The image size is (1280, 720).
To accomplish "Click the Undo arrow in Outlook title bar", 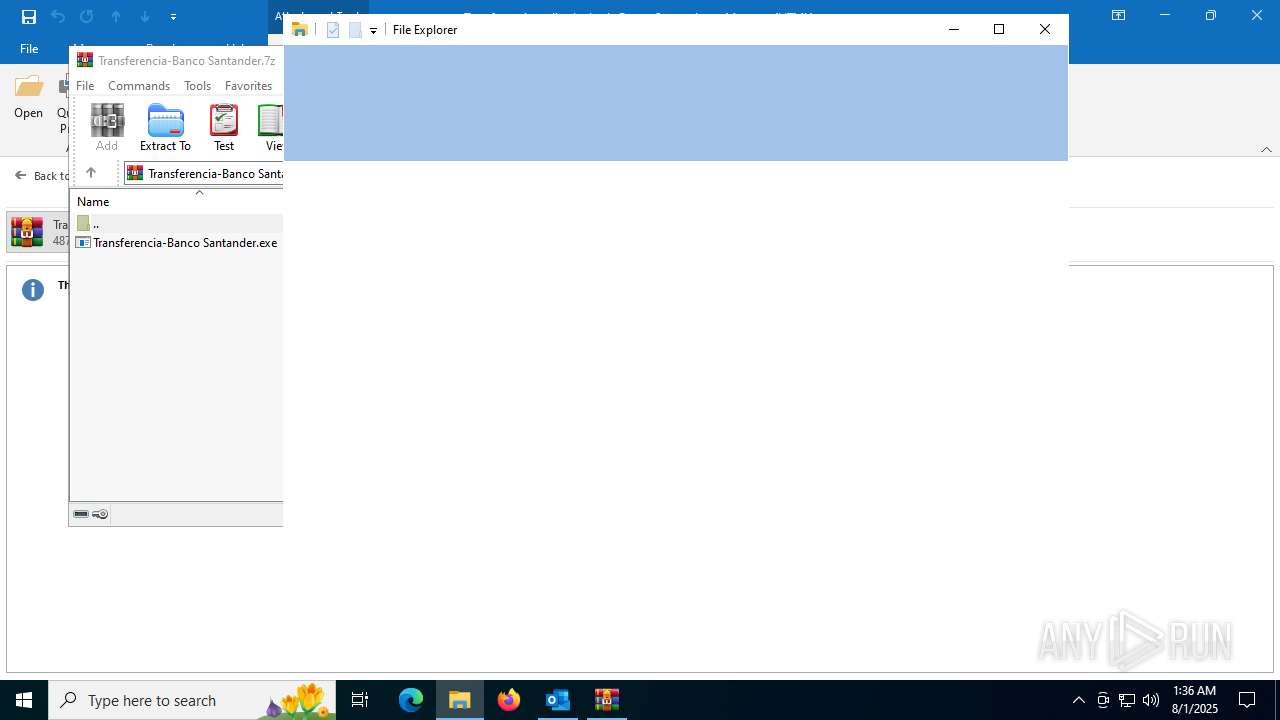I will tap(58, 16).
